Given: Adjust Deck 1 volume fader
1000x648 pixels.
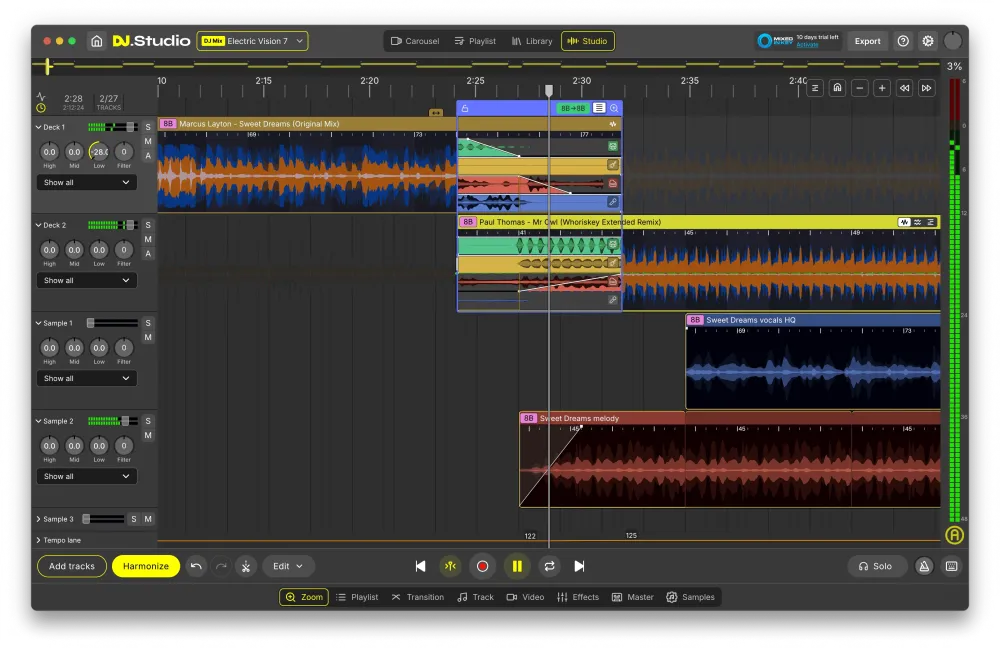Looking at the screenshot, I should (x=130, y=127).
